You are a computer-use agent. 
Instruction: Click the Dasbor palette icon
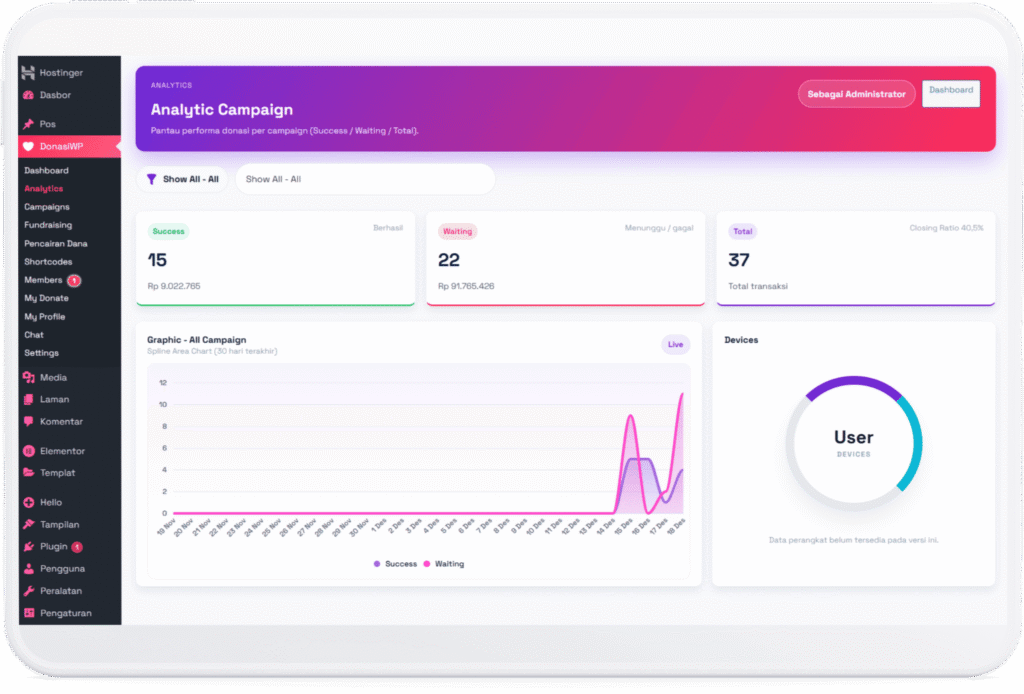pyautogui.click(x=28, y=95)
